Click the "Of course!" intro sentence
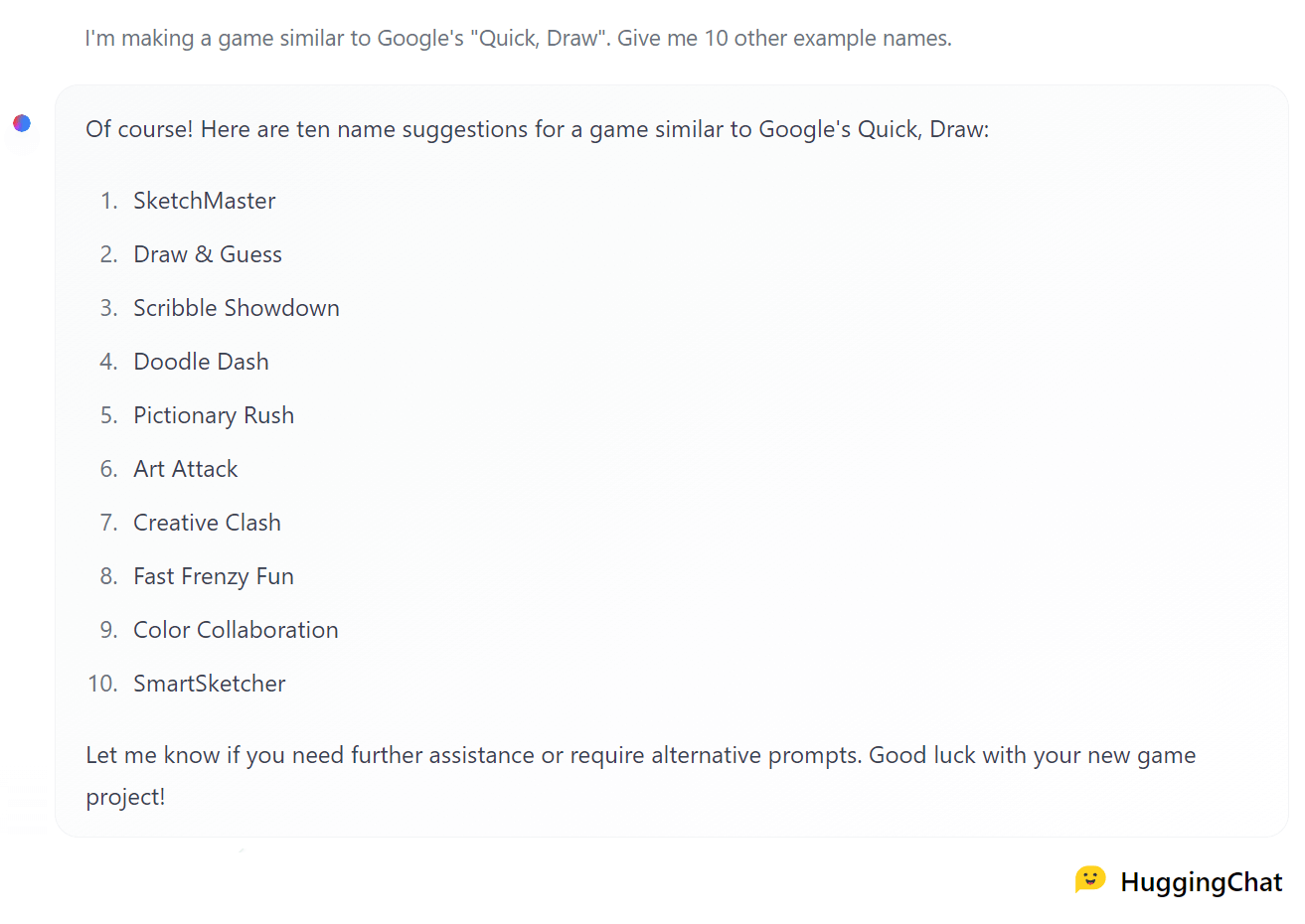The width and height of the screenshot is (1305, 924). [537, 130]
